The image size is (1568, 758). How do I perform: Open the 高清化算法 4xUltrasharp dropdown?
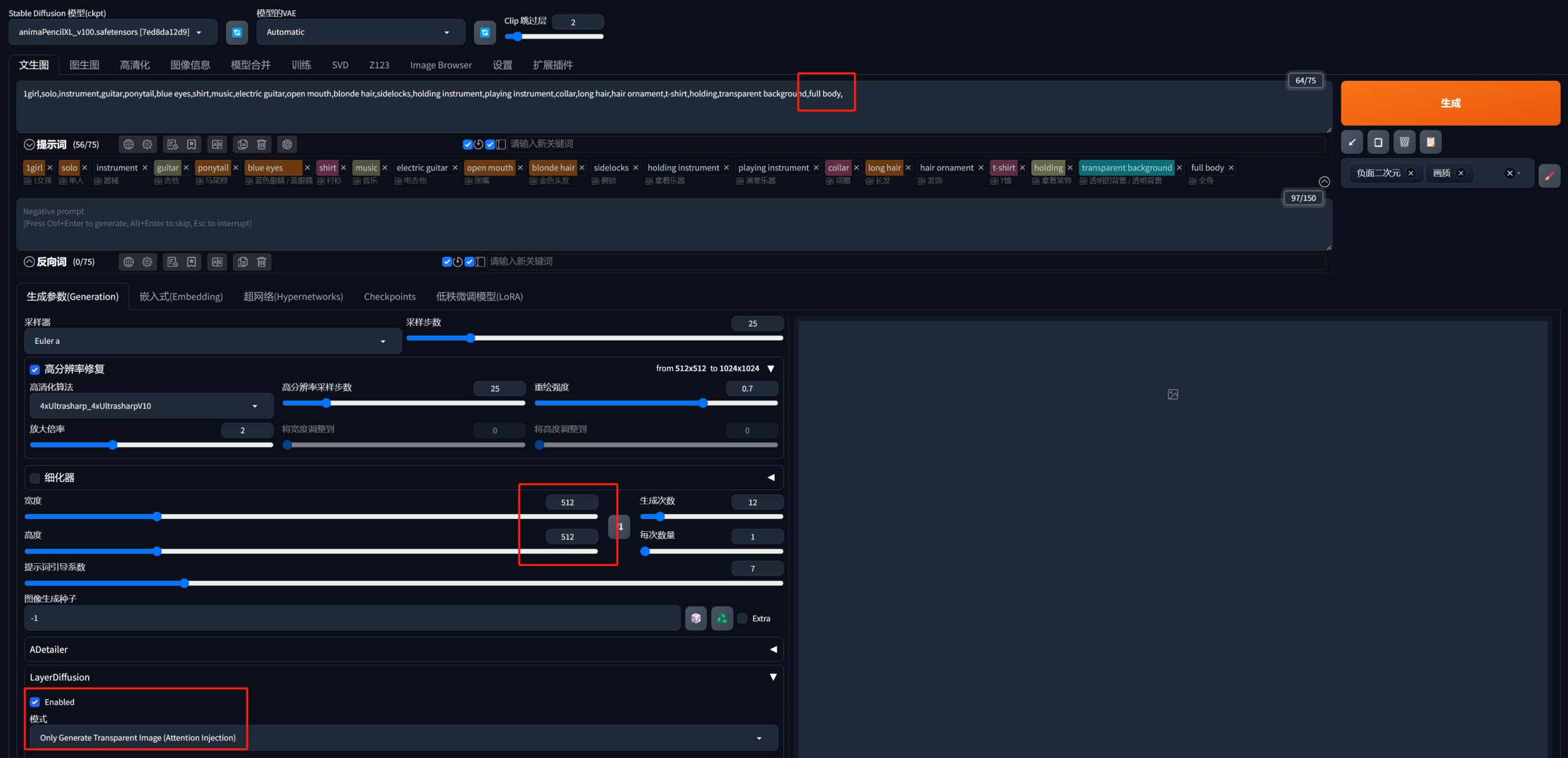151,406
